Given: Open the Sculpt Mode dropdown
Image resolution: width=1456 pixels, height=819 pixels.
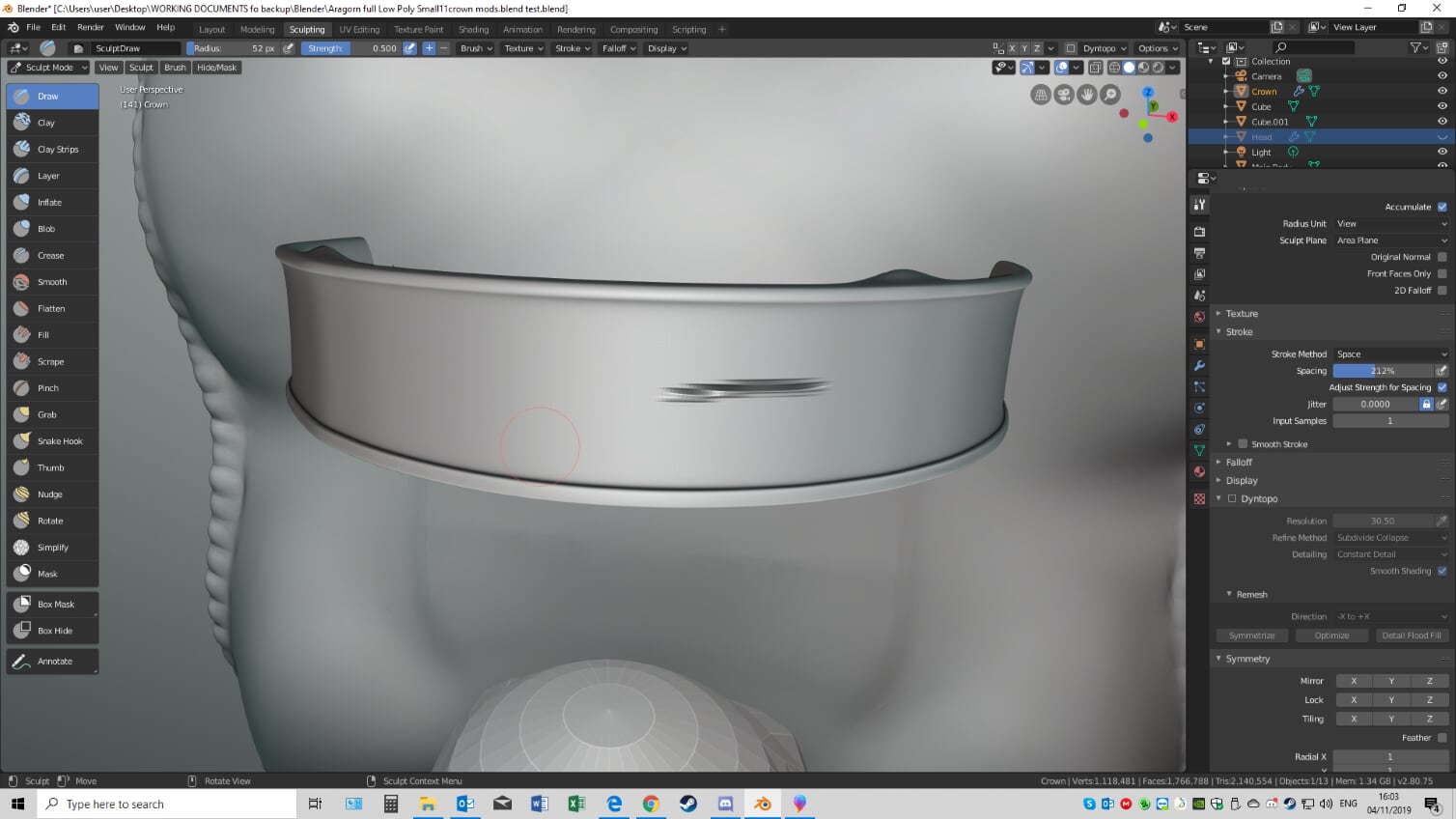Looking at the screenshot, I should click(x=48, y=68).
